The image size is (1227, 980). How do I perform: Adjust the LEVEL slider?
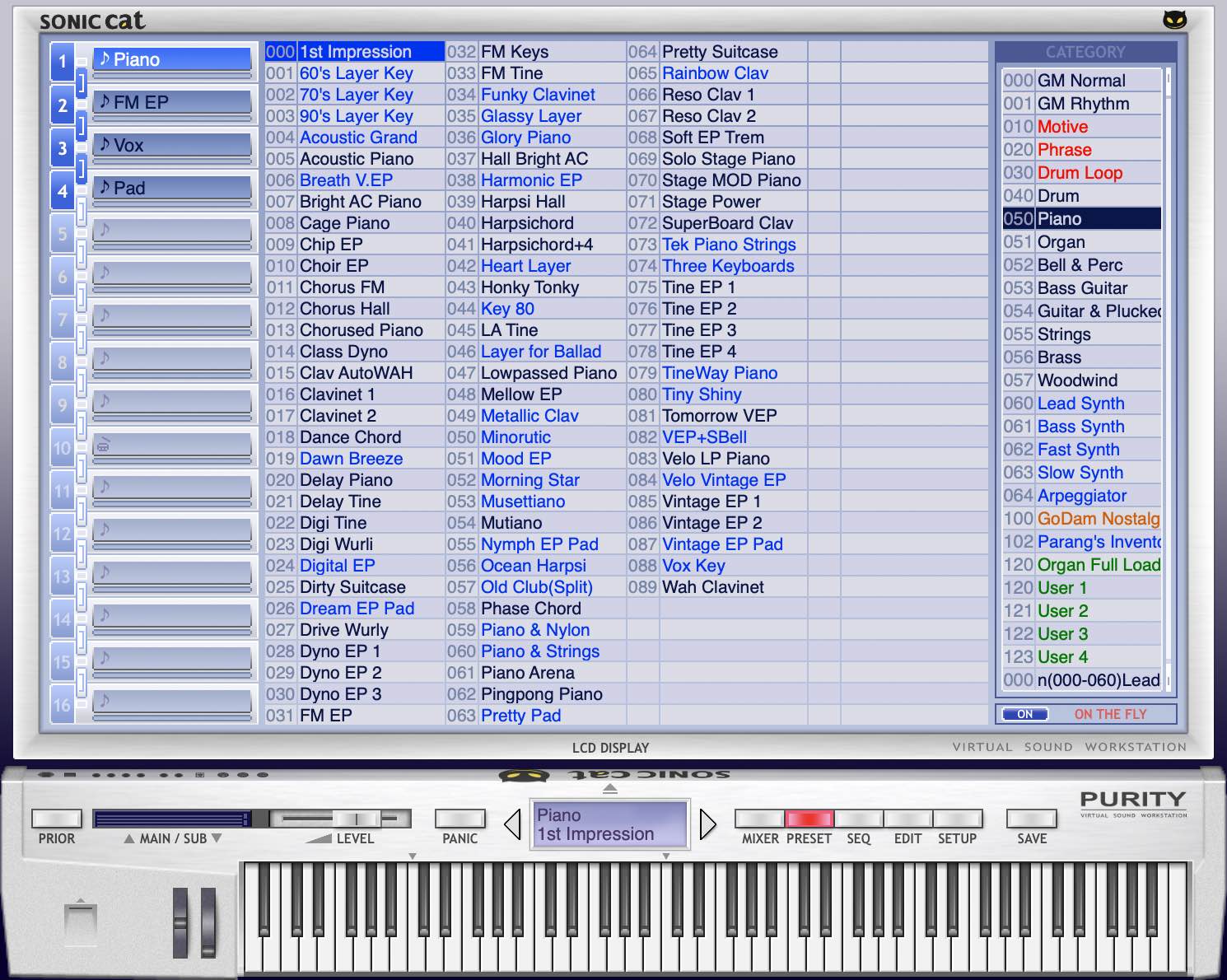point(356,819)
